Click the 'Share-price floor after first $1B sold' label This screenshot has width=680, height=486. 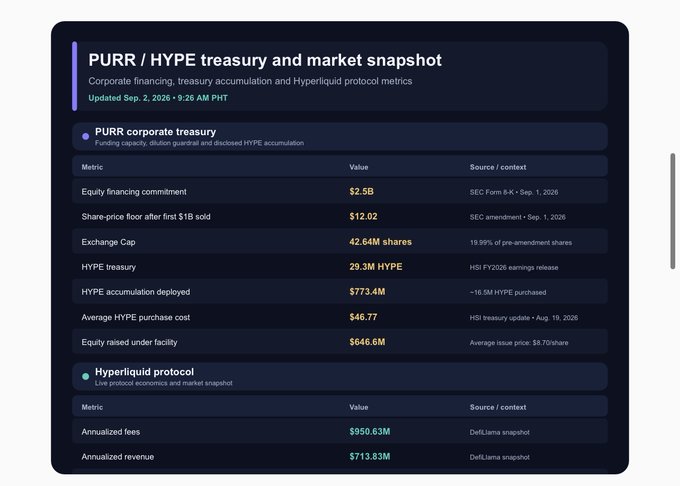coord(146,216)
